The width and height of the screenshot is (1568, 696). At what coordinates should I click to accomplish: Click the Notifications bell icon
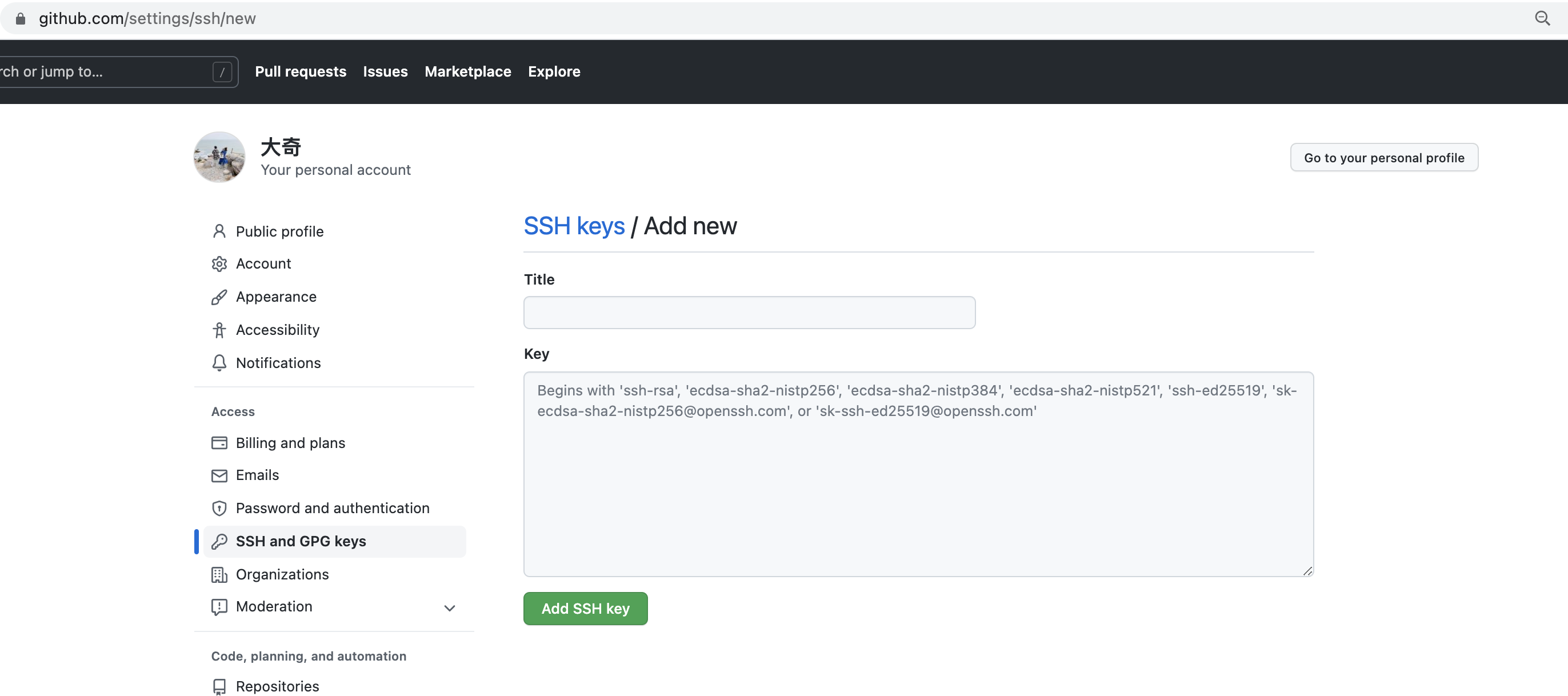[x=219, y=363]
